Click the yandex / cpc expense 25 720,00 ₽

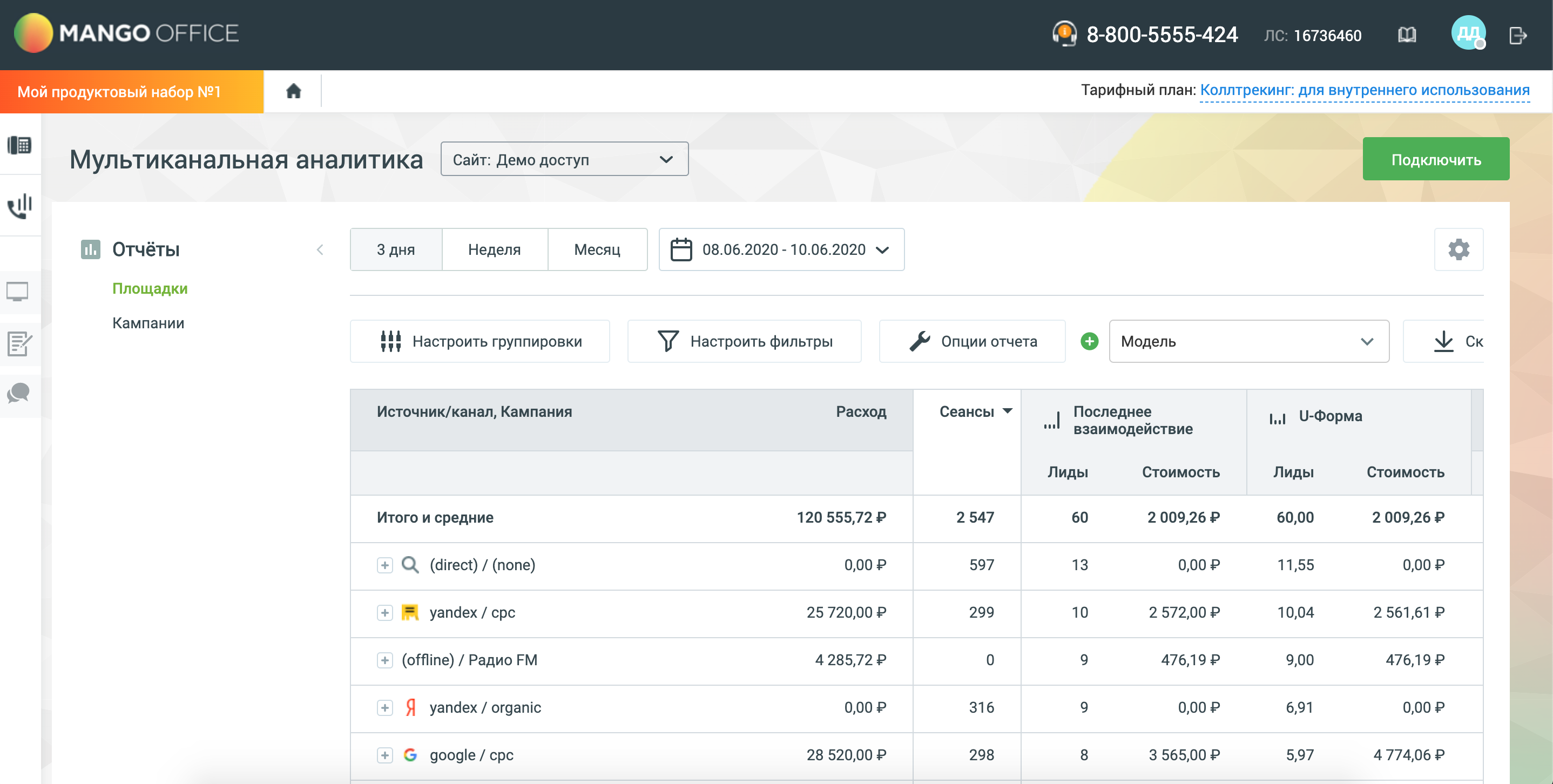846,612
